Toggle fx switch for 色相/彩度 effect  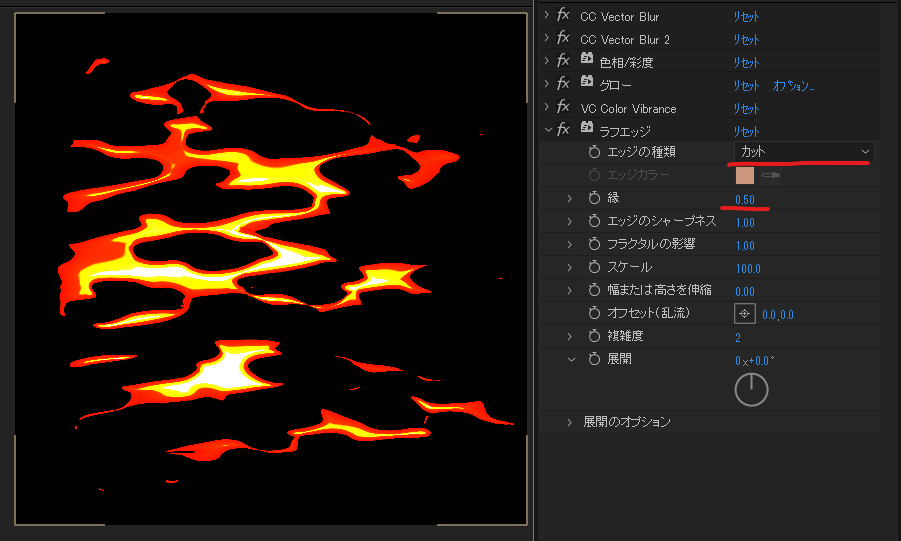[563, 62]
